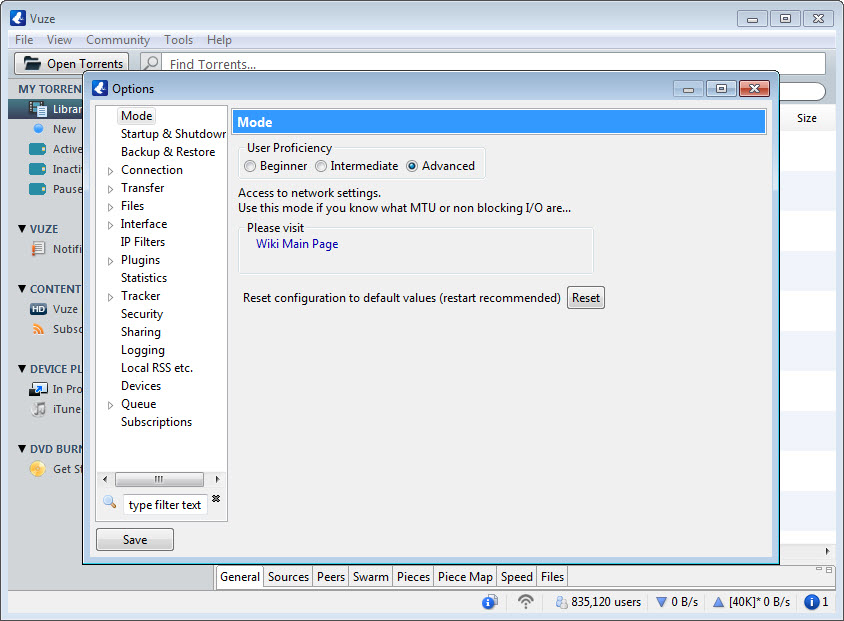The height and width of the screenshot is (621, 844).
Task: Click the blue New torrents icon
Action: (38, 129)
